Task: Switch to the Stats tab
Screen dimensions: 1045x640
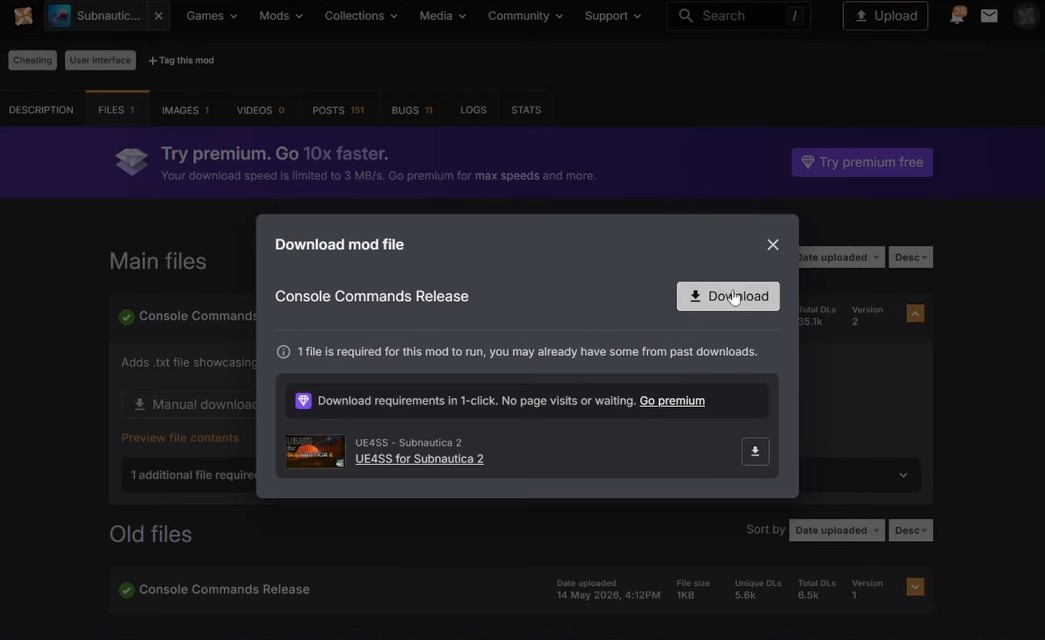Action: (x=526, y=109)
